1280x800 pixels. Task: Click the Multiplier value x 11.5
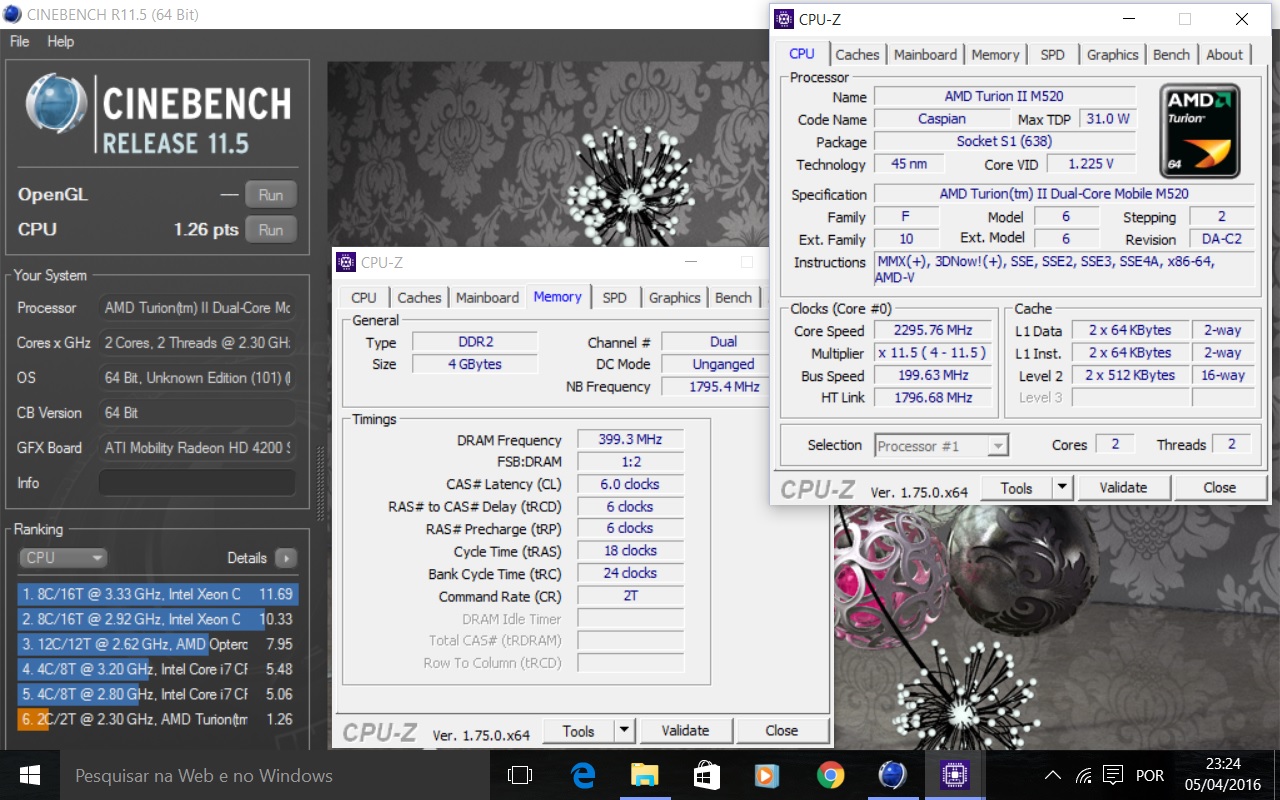[x=931, y=353]
